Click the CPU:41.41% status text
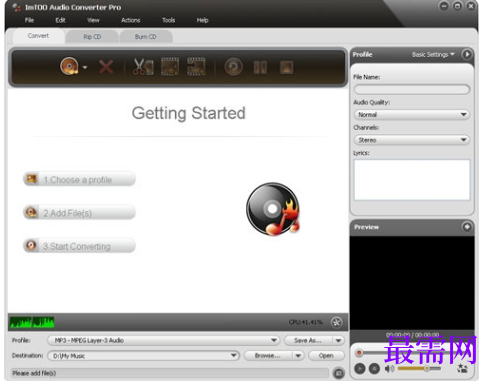The width and height of the screenshot is (496, 381). (306, 322)
